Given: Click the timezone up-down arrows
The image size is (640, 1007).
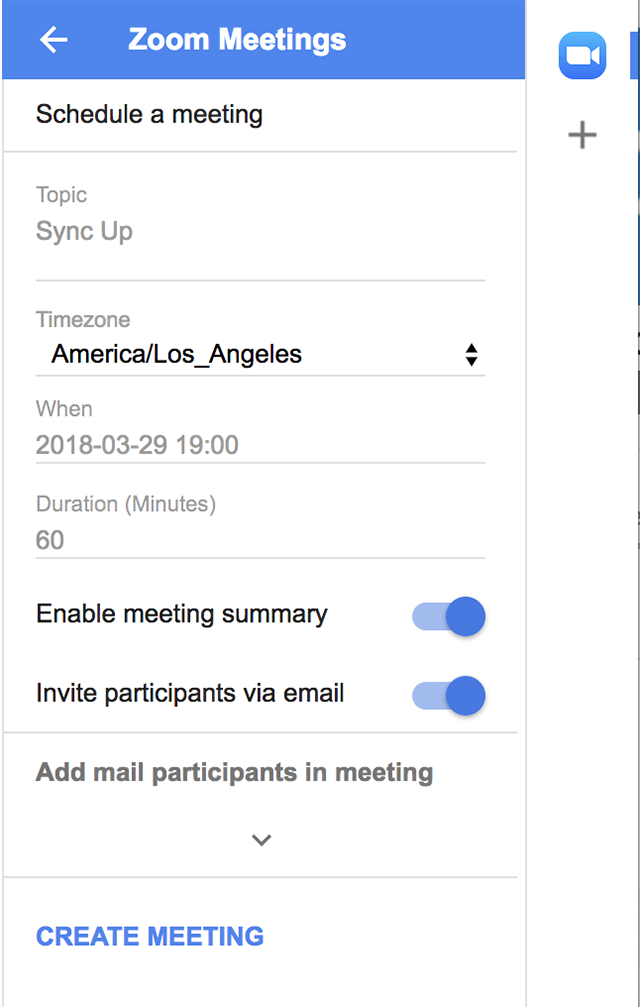Looking at the screenshot, I should (471, 355).
